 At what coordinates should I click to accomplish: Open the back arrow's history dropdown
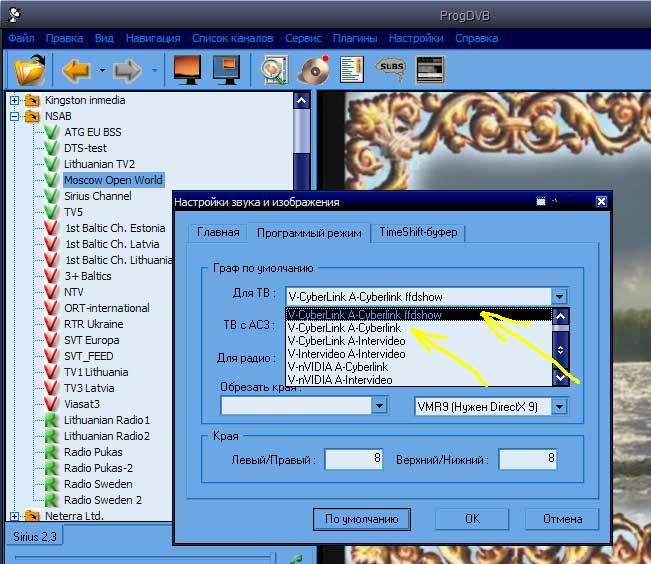pyautogui.click(x=102, y=70)
